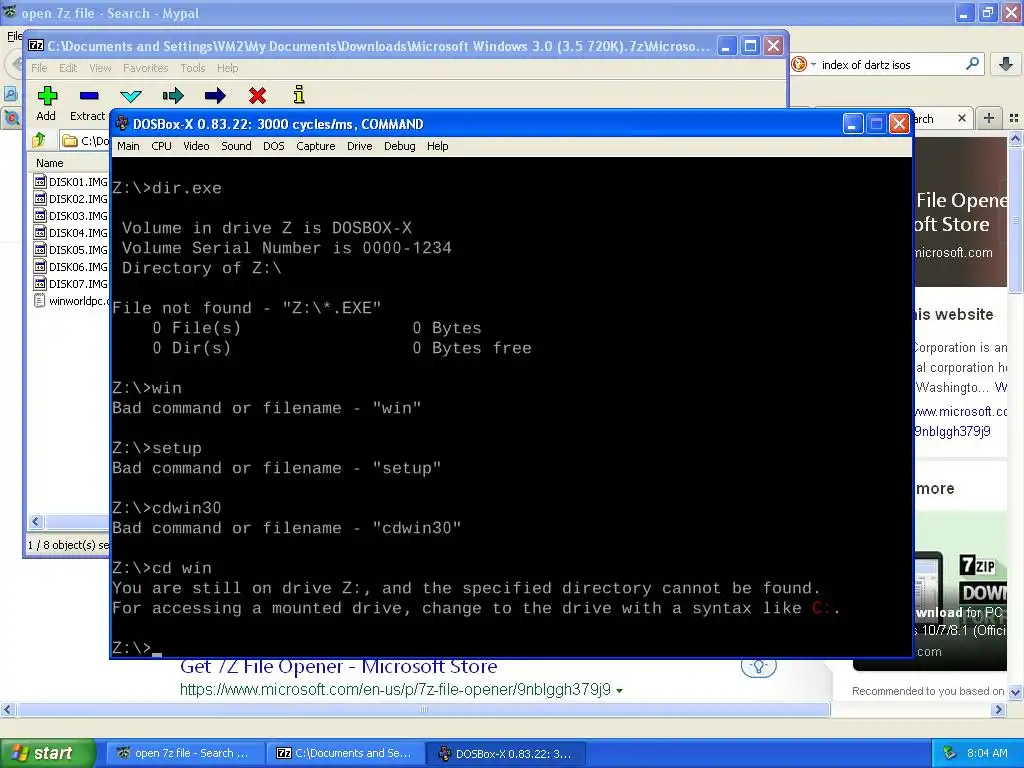The image size is (1024, 768).
Task: Select the winworldpc file in 7-Zip
Action: (x=71, y=300)
